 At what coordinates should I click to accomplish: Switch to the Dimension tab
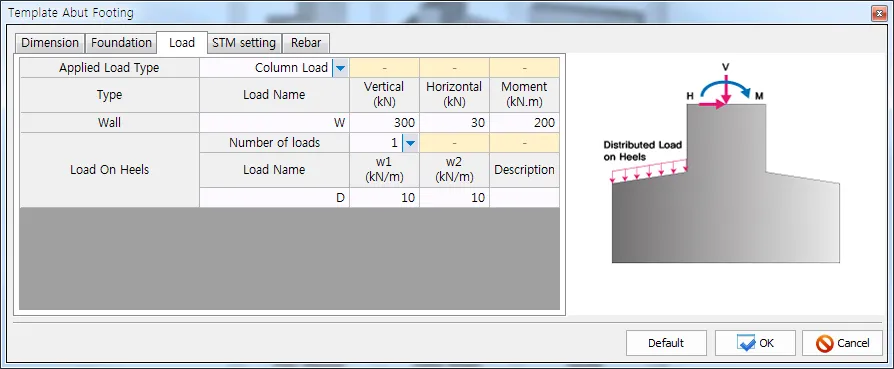pos(50,43)
